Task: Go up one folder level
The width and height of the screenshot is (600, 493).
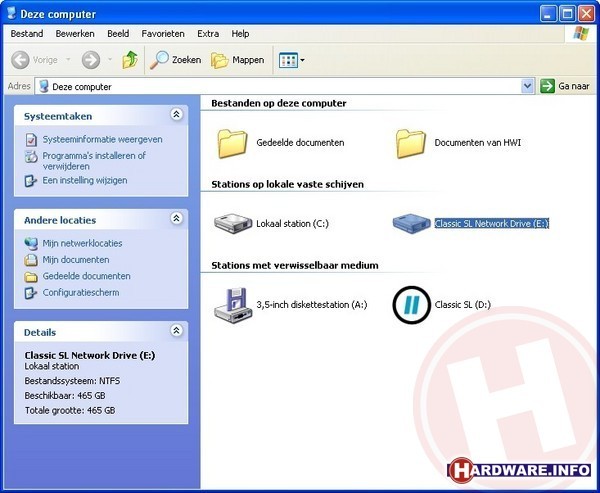Action: 130,60
